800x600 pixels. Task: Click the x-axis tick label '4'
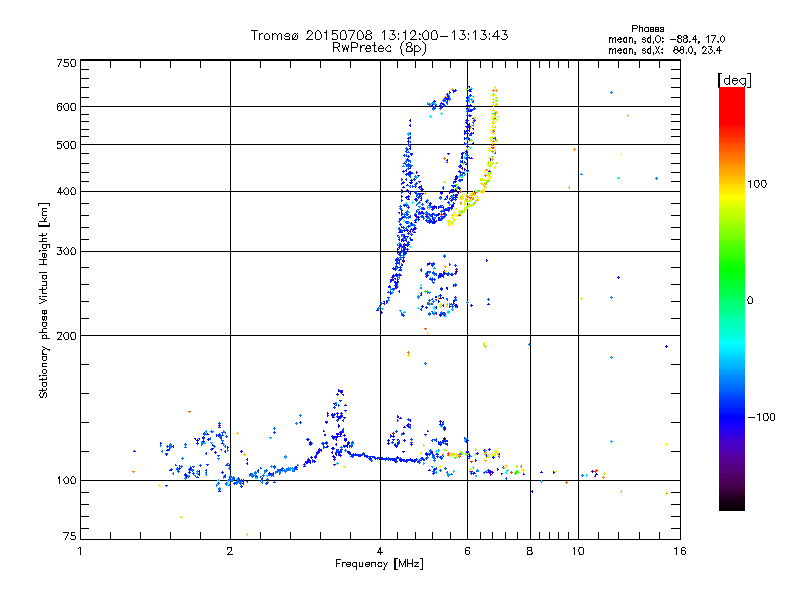(x=380, y=551)
